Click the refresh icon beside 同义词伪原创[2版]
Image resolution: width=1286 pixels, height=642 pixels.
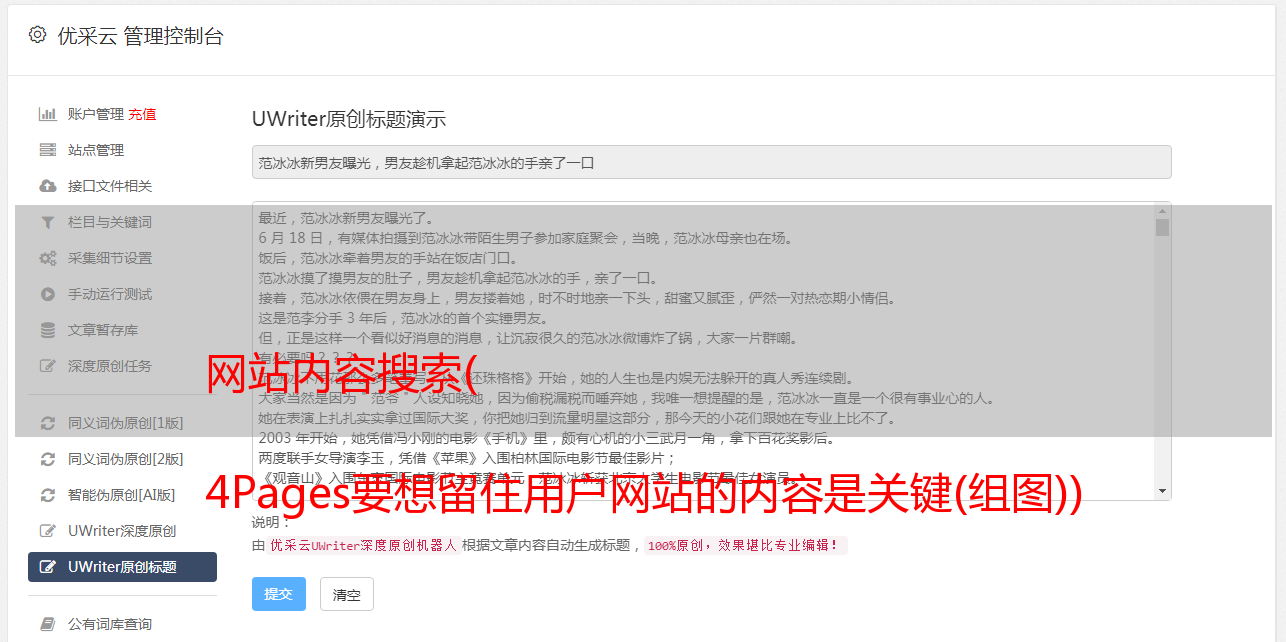point(47,459)
